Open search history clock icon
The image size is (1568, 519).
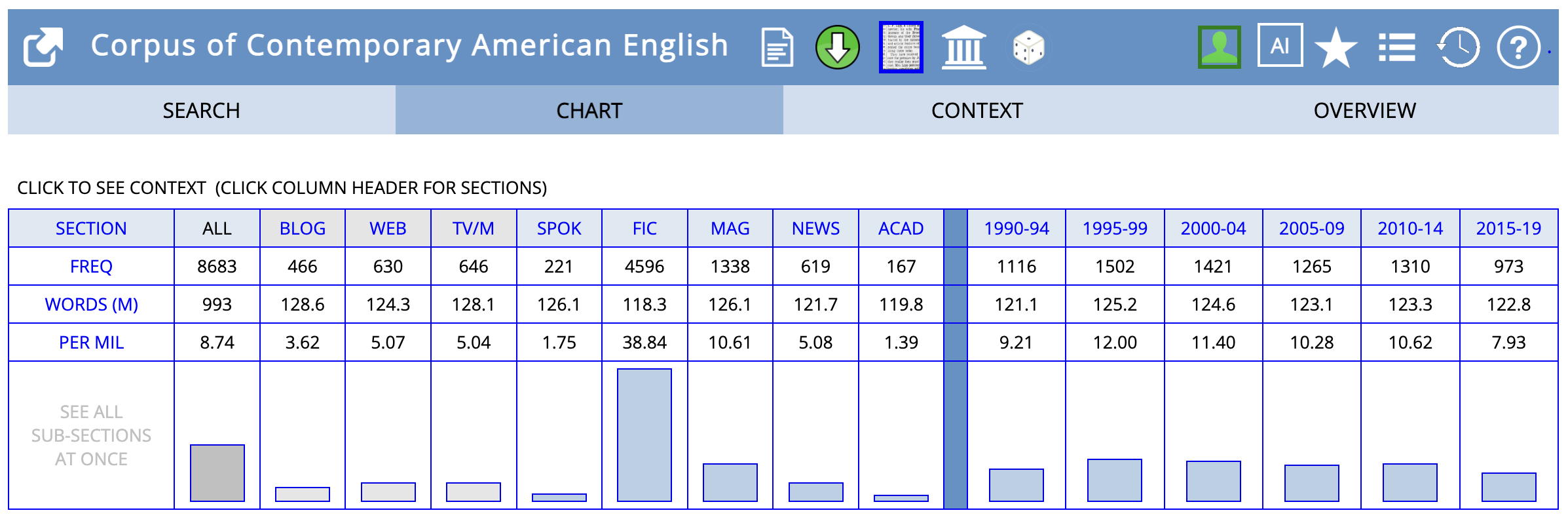(1458, 47)
